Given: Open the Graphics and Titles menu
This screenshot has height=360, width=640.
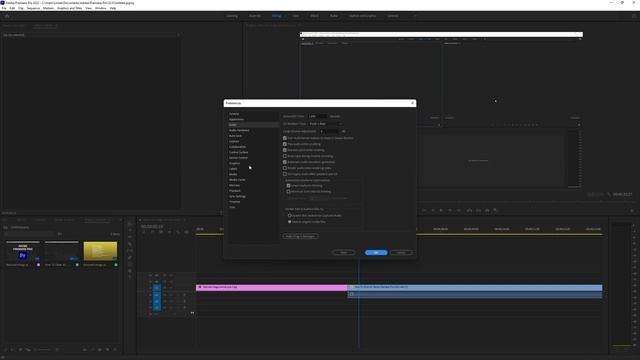Looking at the screenshot, I should click(x=69, y=8).
